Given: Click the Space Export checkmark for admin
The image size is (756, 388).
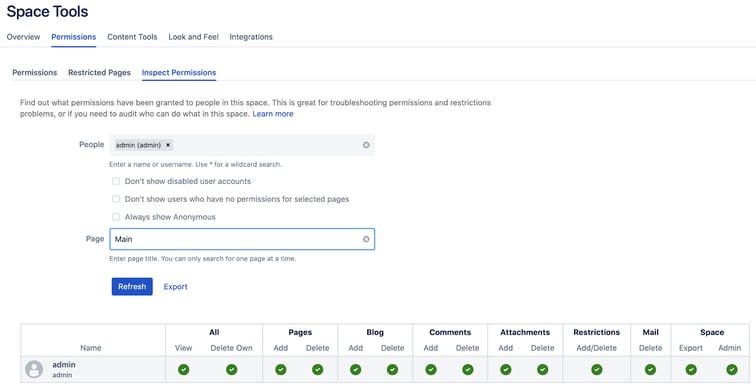Looking at the screenshot, I should (x=691, y=370).
